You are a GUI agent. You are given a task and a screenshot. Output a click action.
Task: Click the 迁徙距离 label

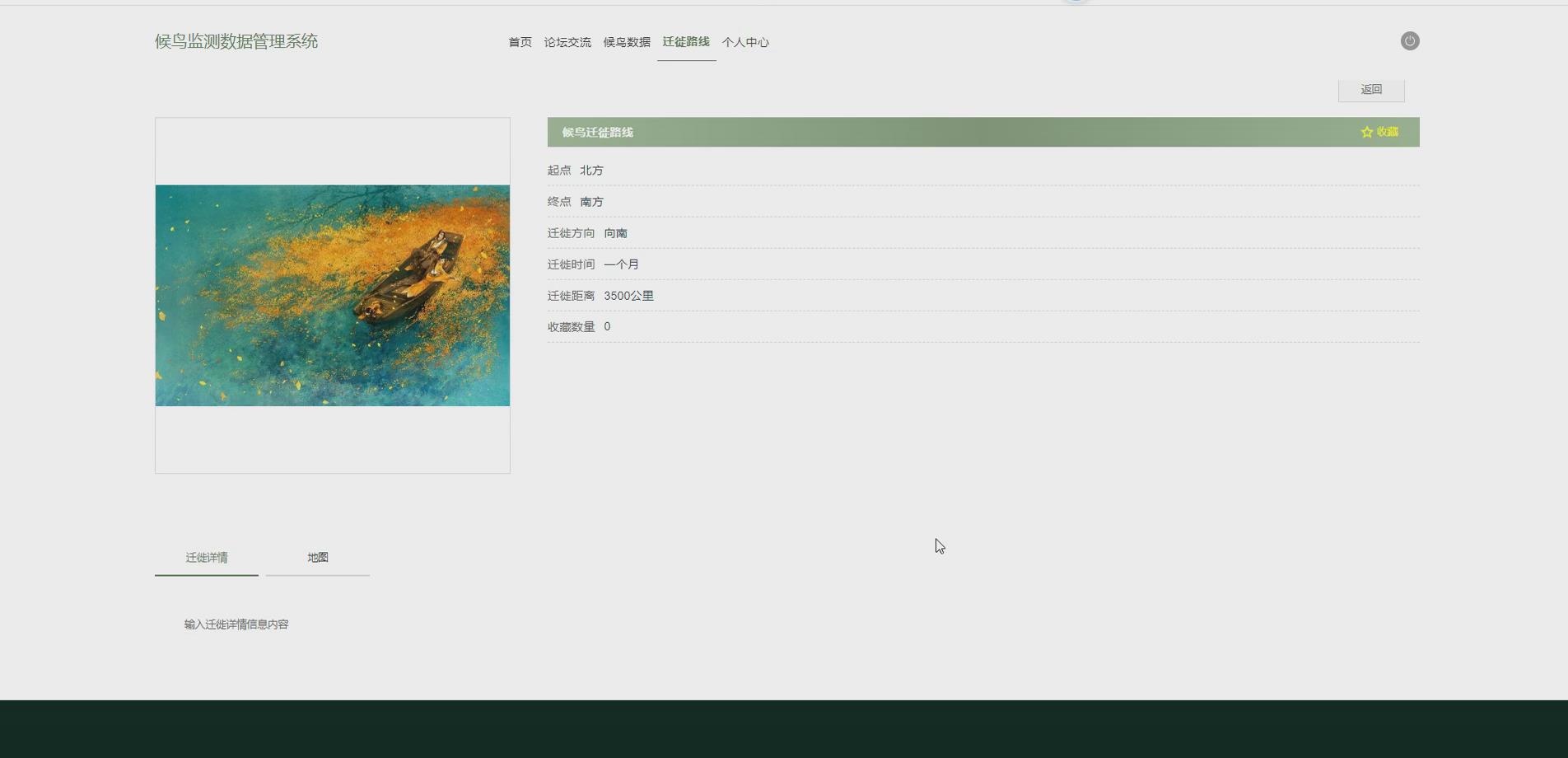click(571, 296)
